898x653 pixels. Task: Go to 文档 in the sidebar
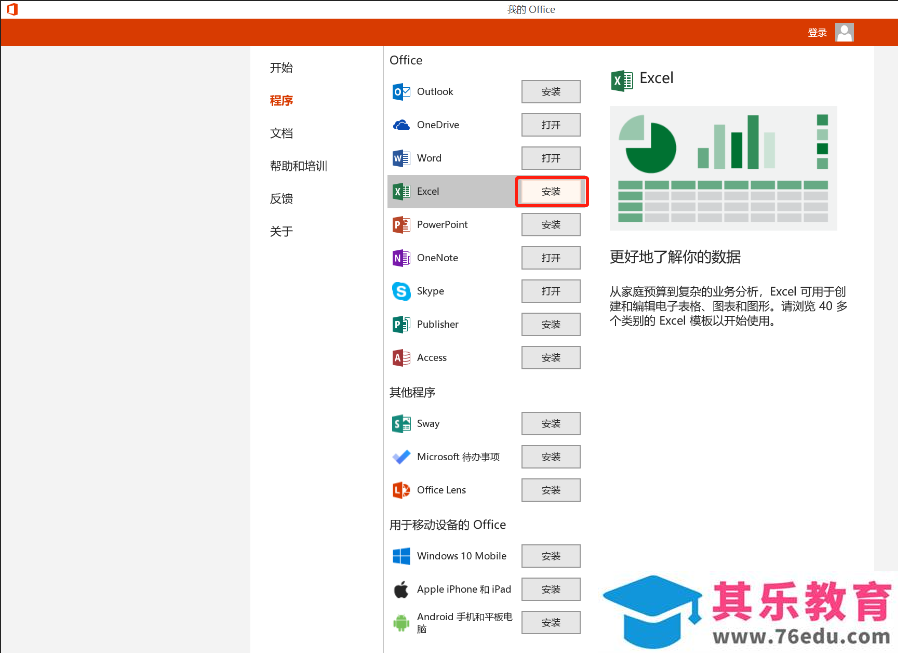click(x=281, y=133)
